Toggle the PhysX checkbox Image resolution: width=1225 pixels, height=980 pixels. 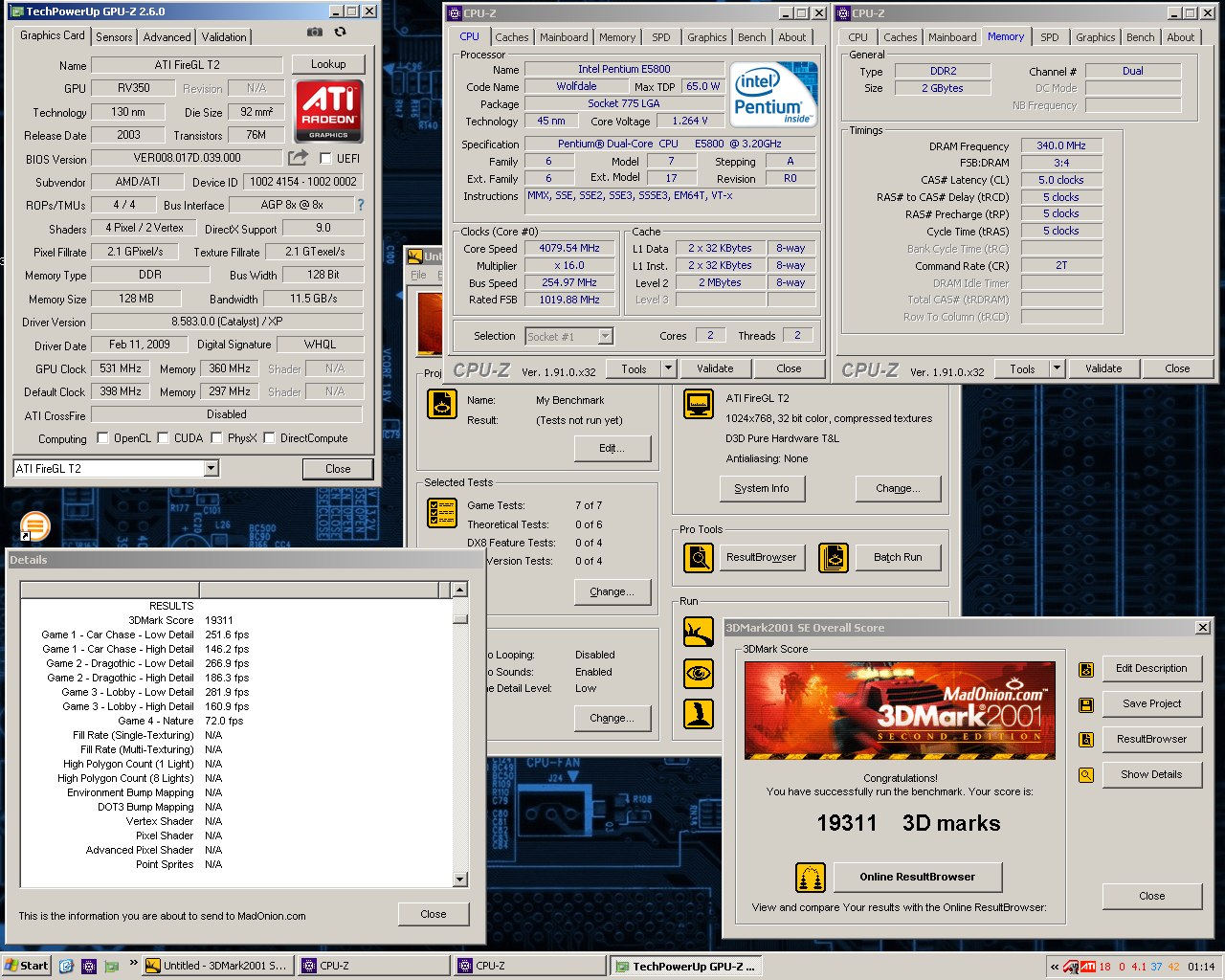[217, 438]
